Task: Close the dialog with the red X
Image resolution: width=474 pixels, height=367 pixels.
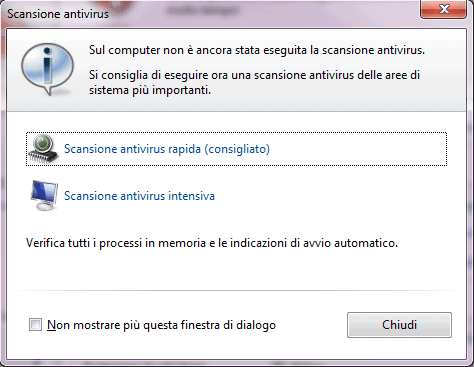Action: 443,9
